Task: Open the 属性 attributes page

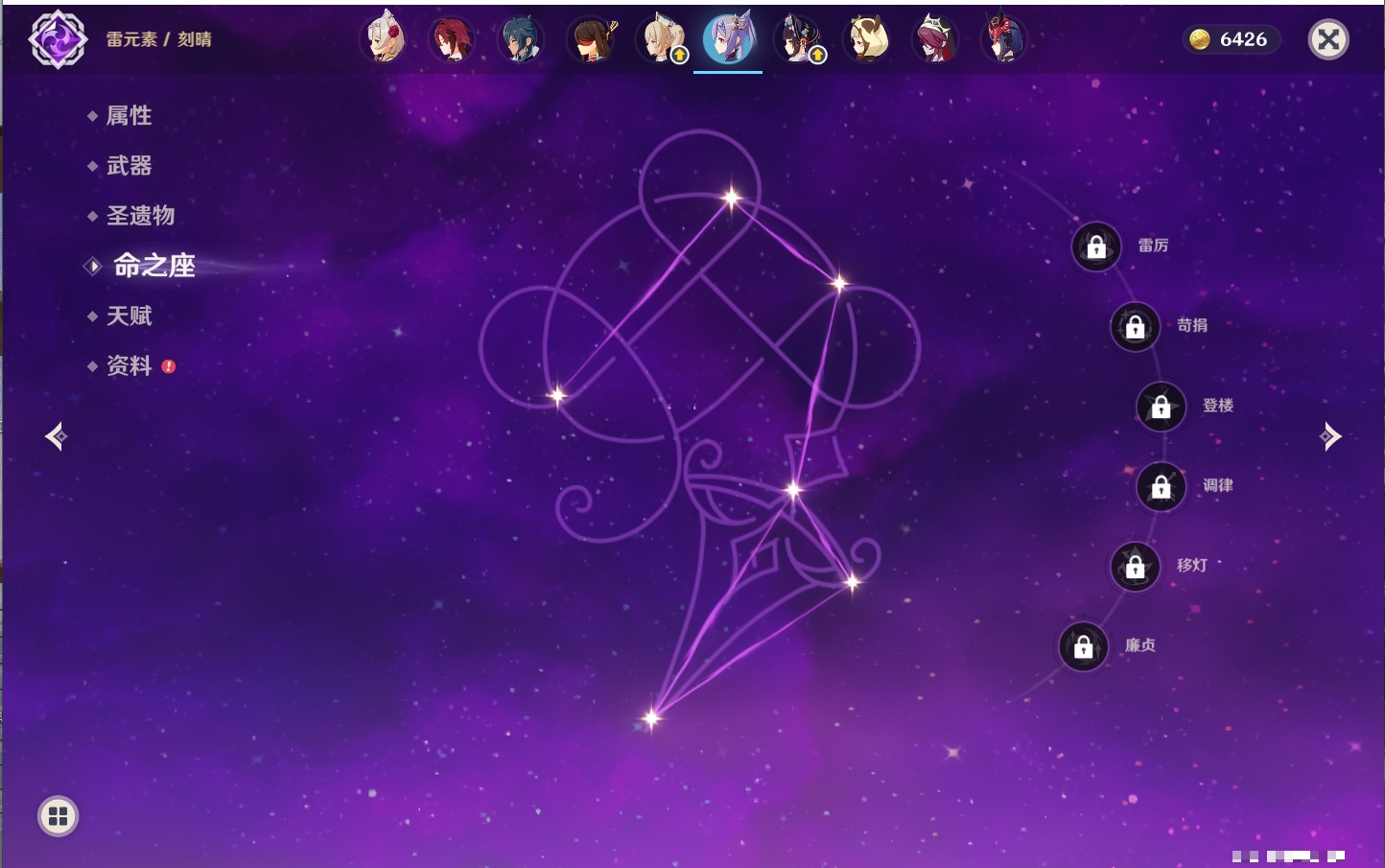Action: [x=129, y=116]
